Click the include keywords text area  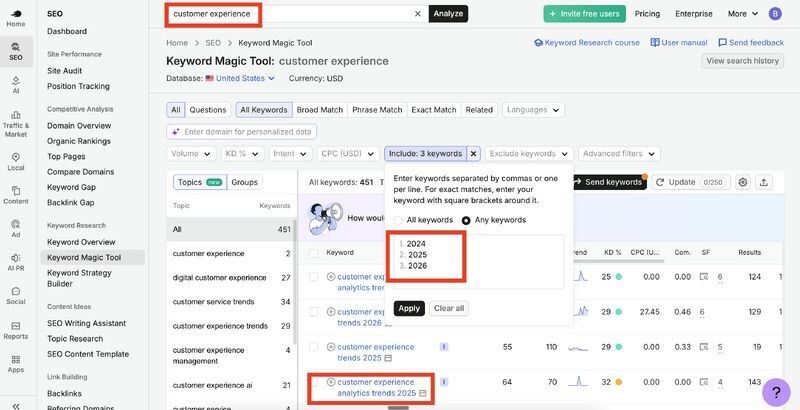[x=479, y=262]
